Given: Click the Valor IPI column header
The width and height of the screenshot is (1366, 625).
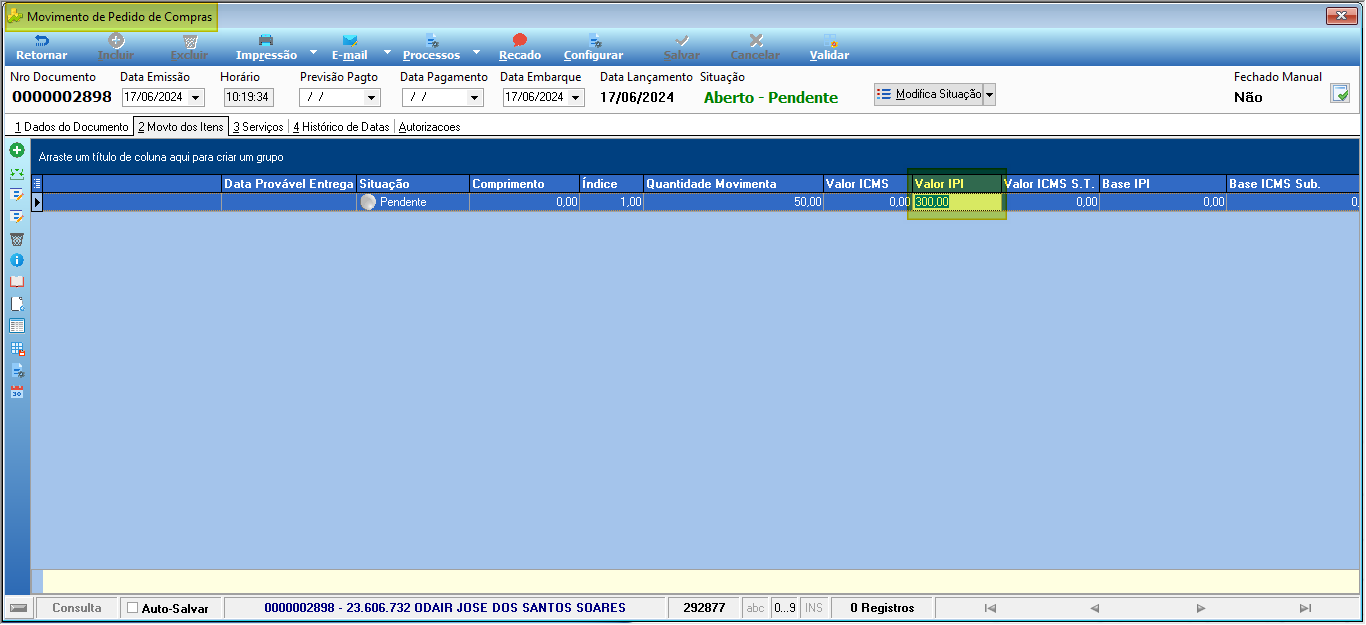Looking at the screenshot, I should click(956, 184).
